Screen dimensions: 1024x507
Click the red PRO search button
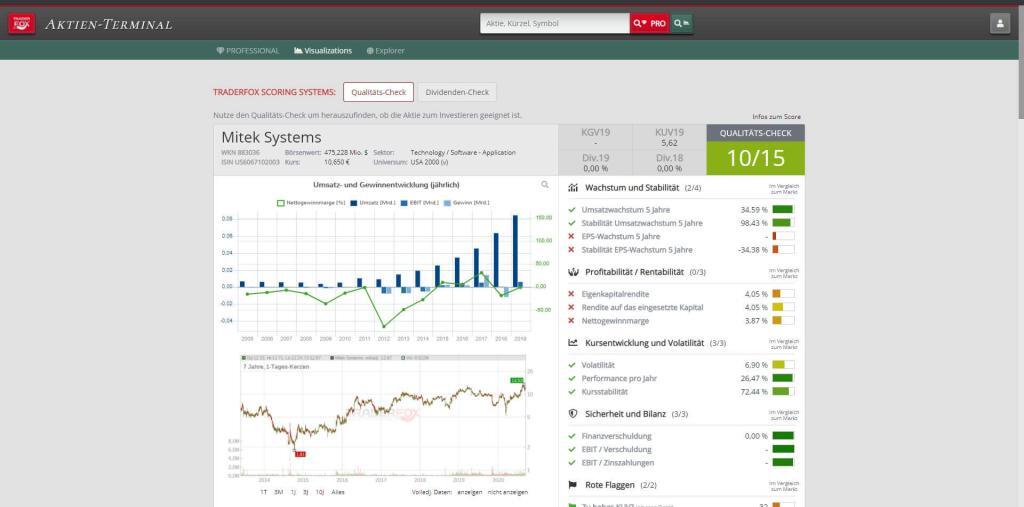click(649, 24)
